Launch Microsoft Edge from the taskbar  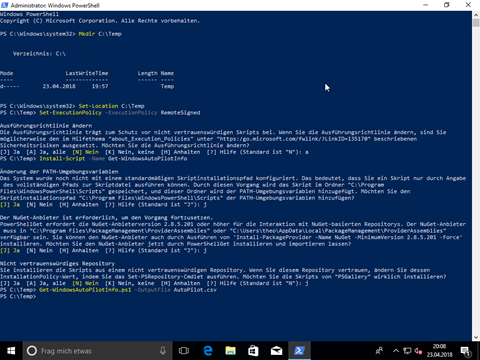(208, 351)
